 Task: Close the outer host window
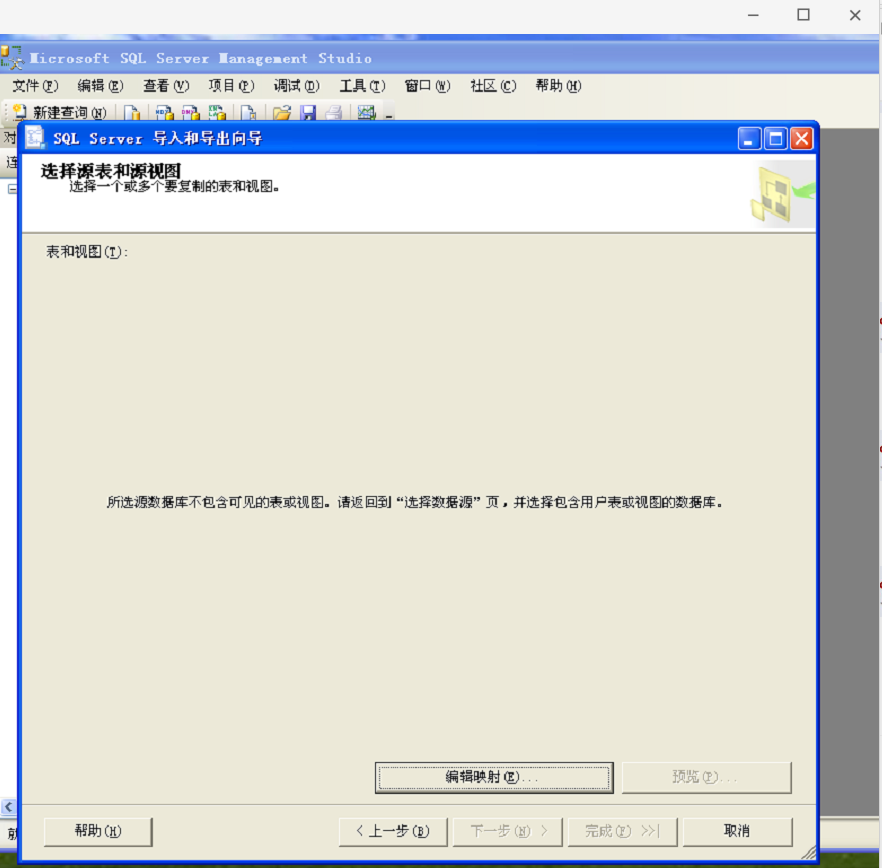pos(855,15)
